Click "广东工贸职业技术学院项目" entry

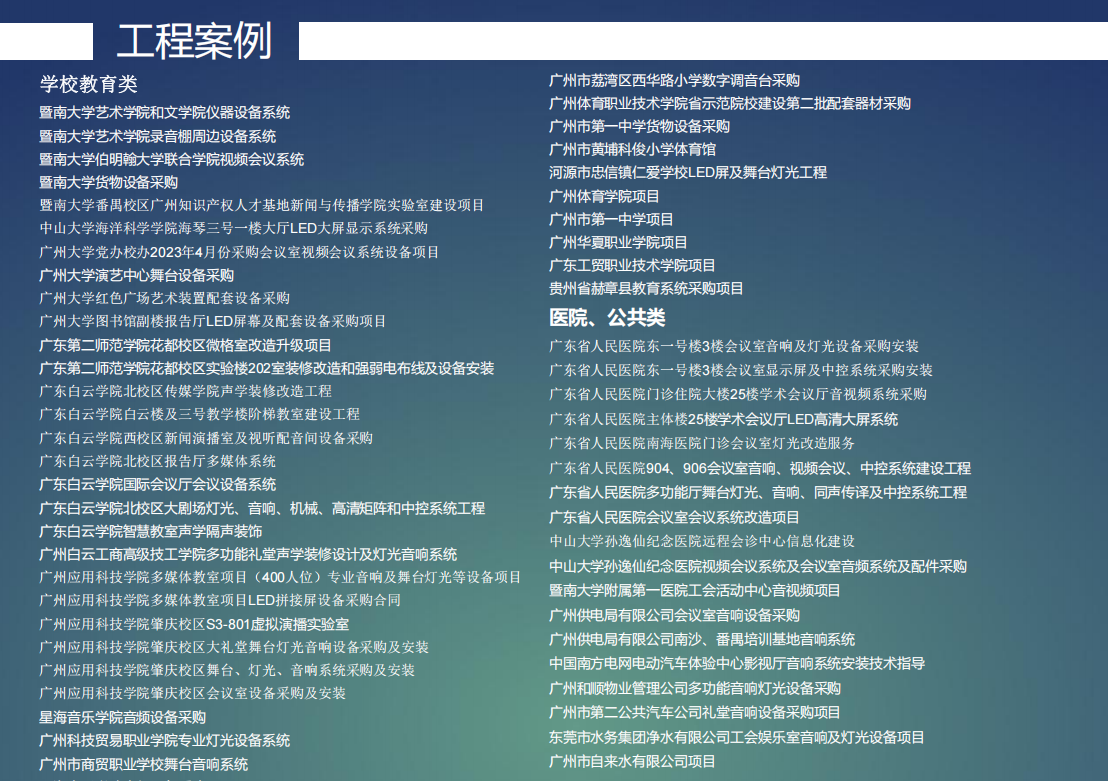632,266
